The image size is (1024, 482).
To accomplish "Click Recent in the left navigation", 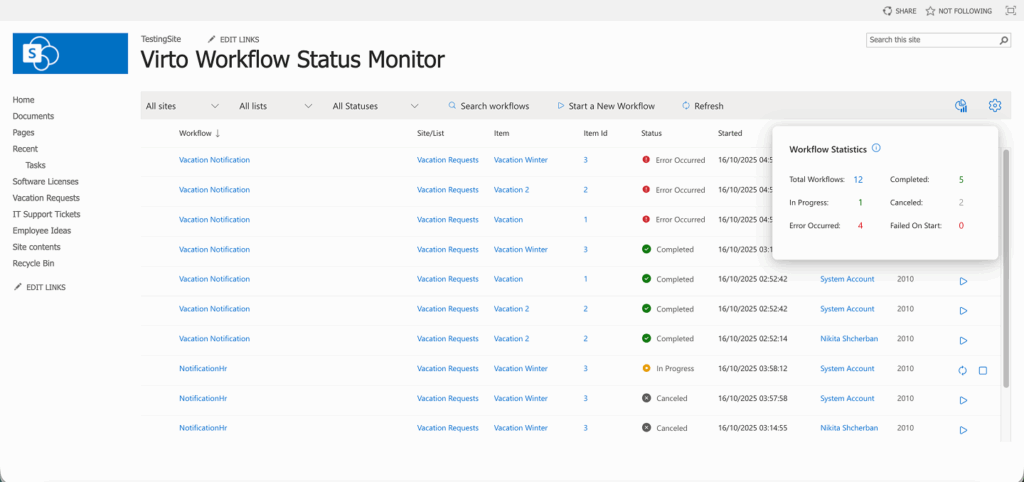I will point(25,149).
